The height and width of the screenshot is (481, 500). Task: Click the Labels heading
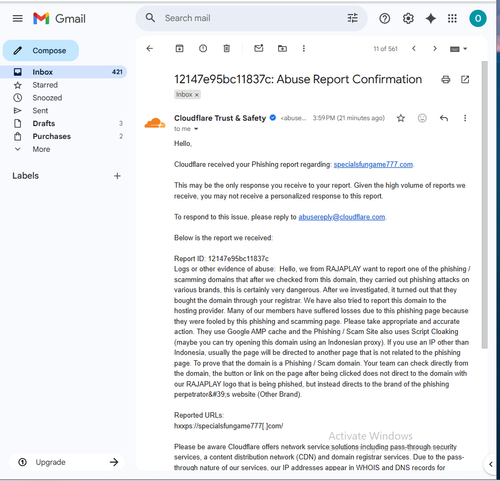point(26,176)
